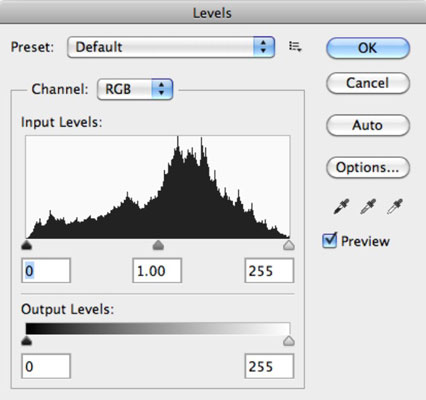426x400 pixels.
Task: Click the input shadows field showing 0
Action: click(x=46, y=270)
